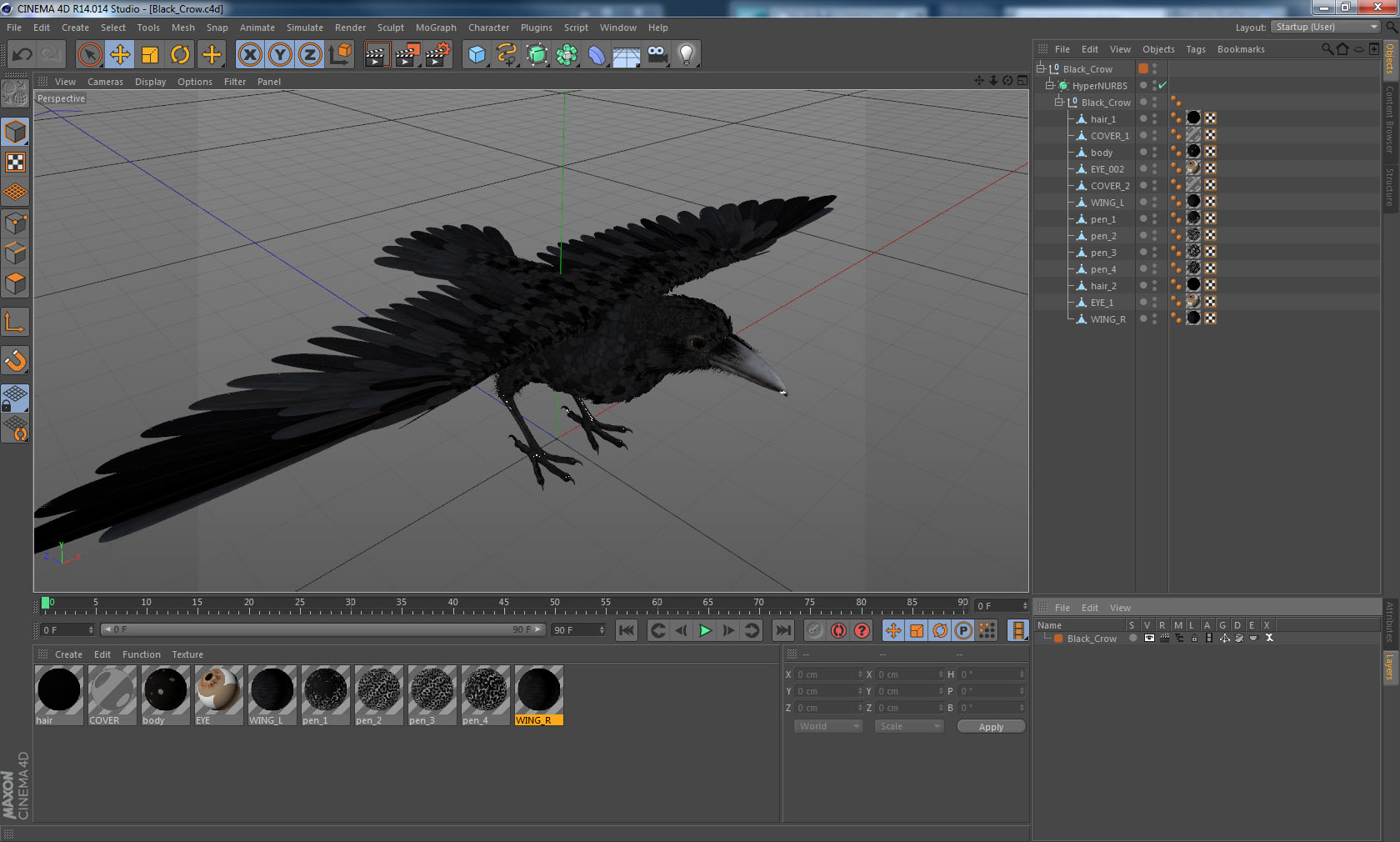The image size is (1400, 842).
Task: Select the hair material thumbnail
Action: click(59, 689)
